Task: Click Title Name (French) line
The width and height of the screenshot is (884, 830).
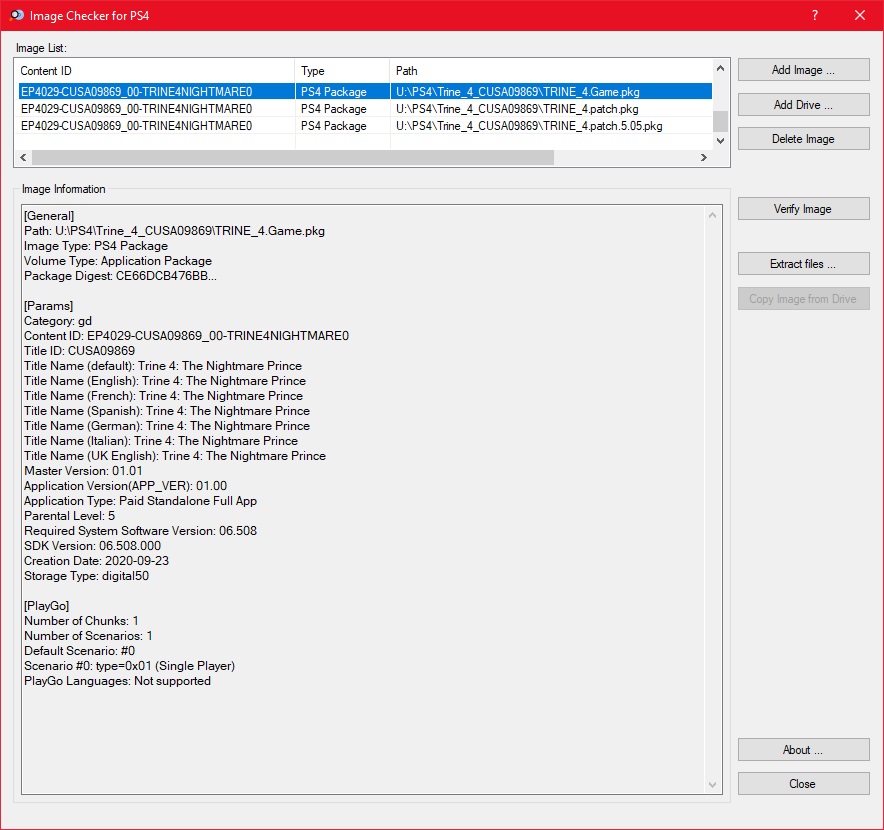Action: click(163, 396)
